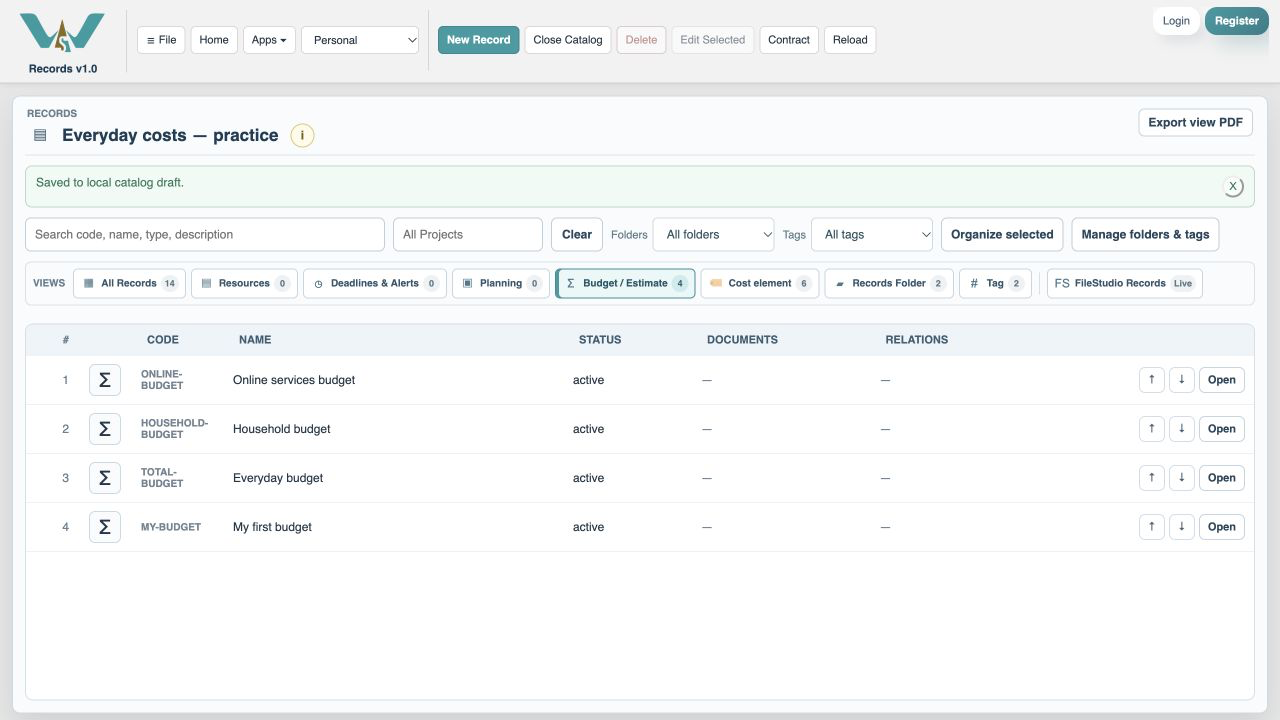Switch to the Tag view

click(995, 283)
